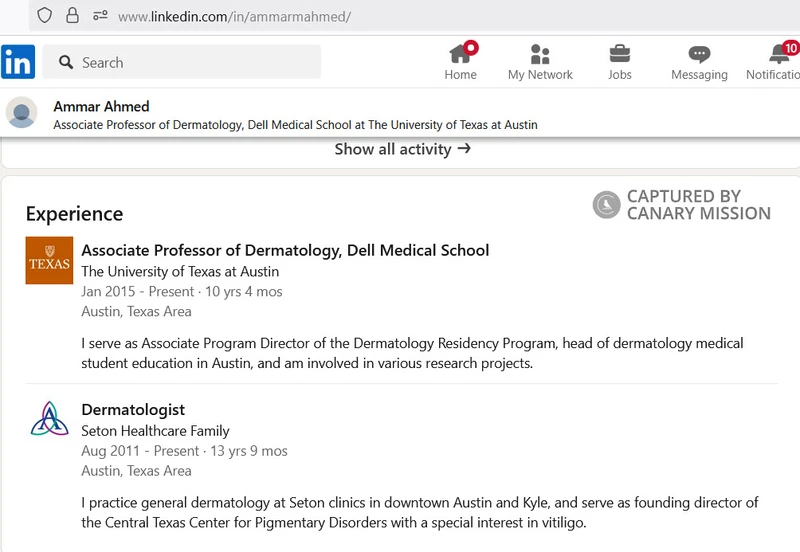
Task: Click the University of Texas logo
Action: click(49, 260)
